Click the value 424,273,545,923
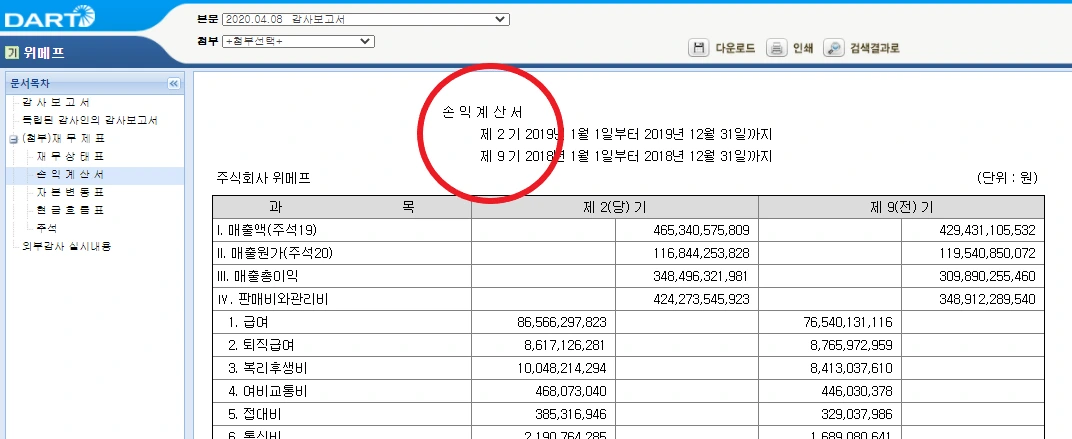 701,300
